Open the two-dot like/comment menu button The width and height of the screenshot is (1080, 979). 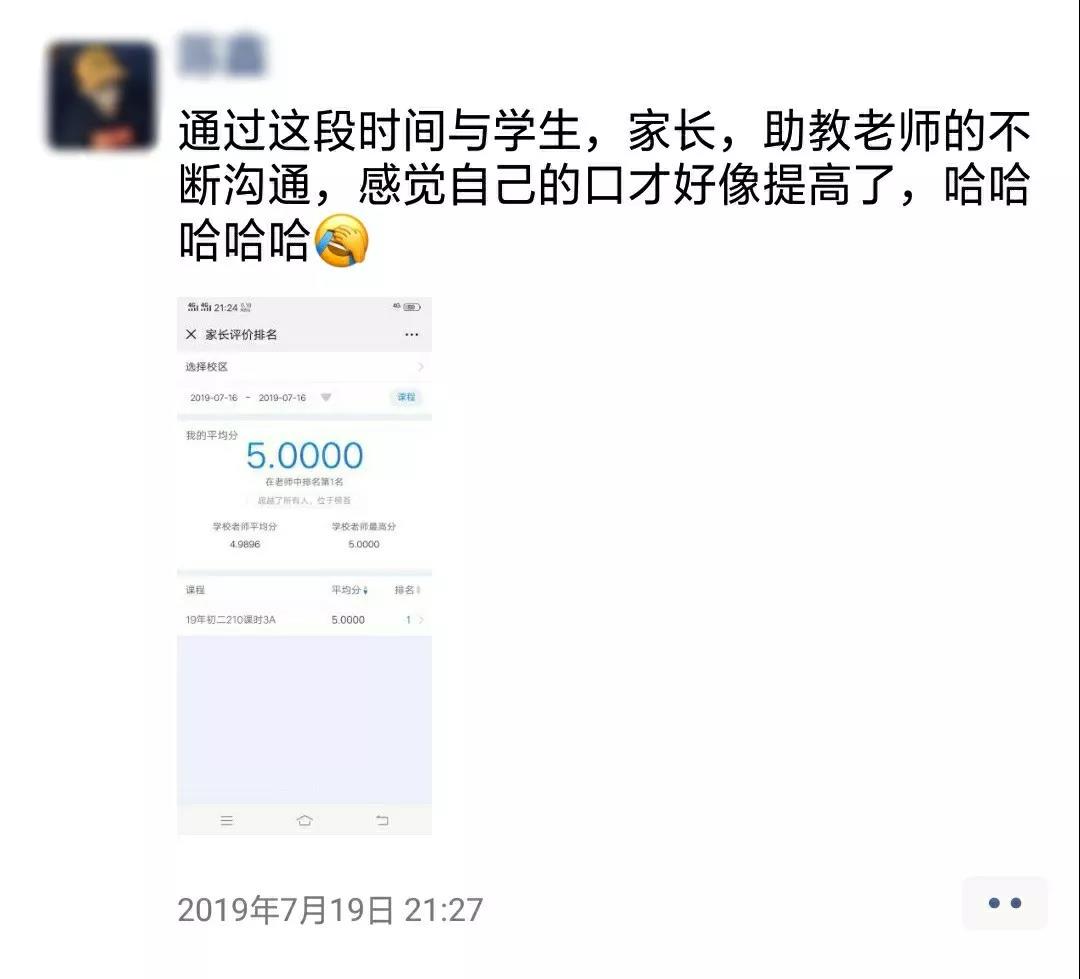1004,903
